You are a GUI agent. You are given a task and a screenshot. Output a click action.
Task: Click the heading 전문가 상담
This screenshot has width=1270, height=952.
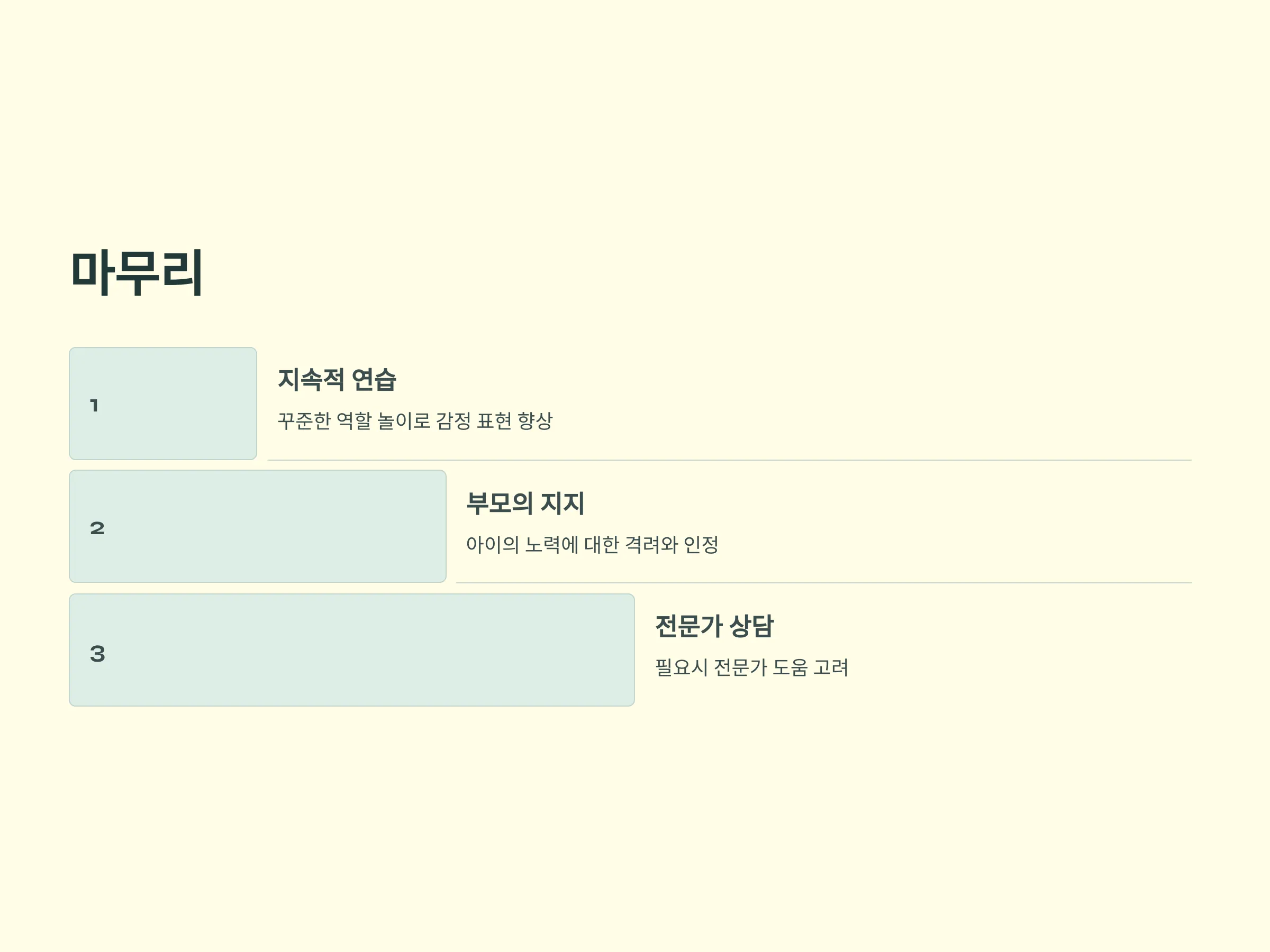(x=715, y=626)
